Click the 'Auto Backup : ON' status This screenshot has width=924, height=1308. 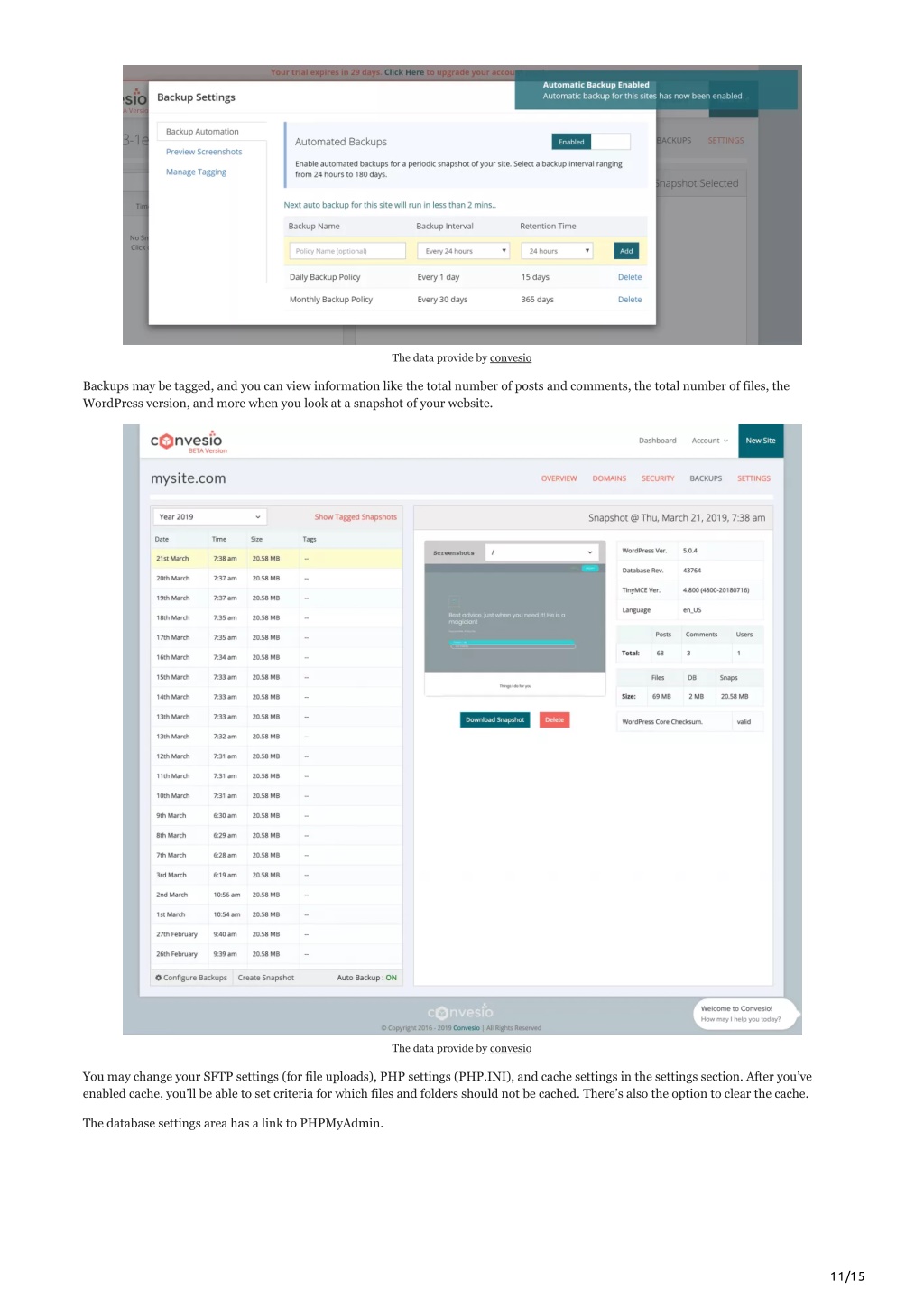[x=366, y=978]
